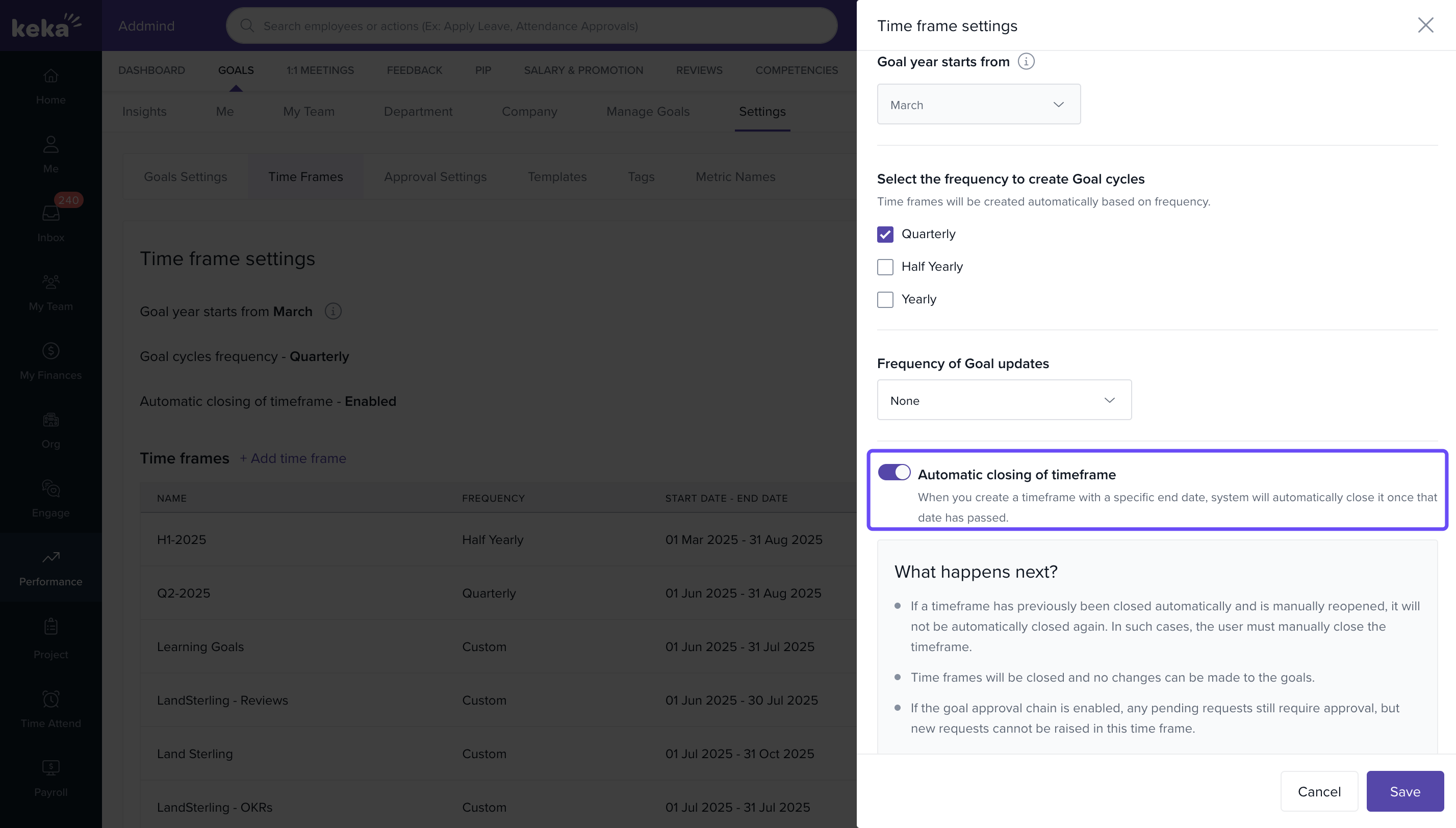1456x828 pixels.
Task: Click the Home icon in sidebar
Action: coord(50,76)
